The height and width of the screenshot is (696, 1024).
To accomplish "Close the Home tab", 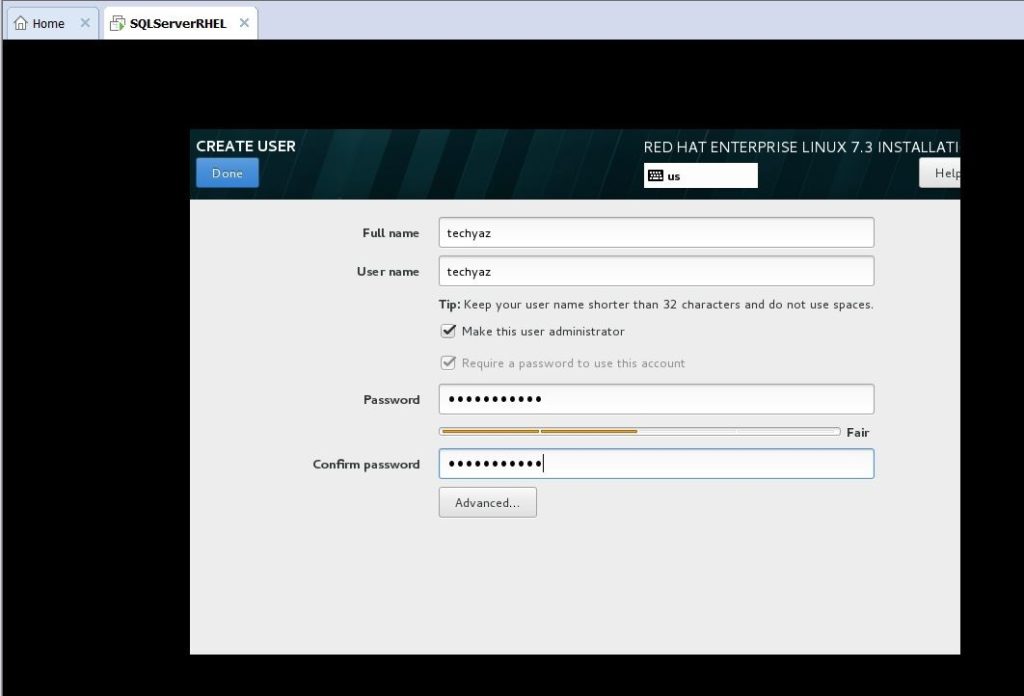I will [84, 23].
